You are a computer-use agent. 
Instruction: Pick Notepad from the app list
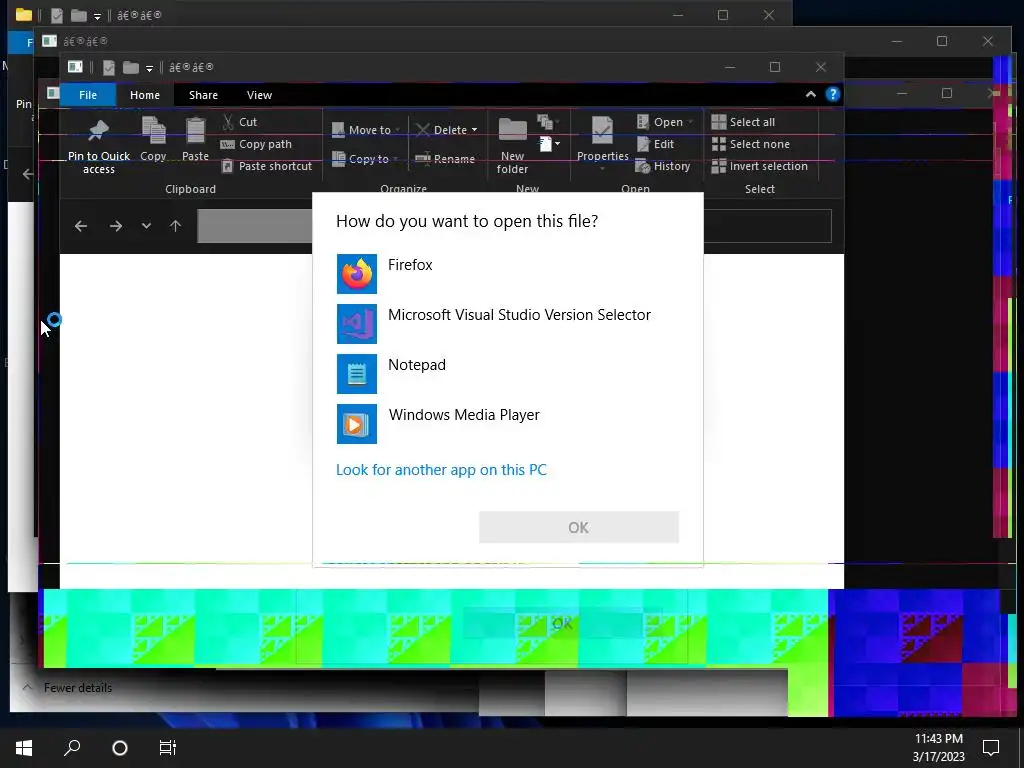click(x=507, y=374)
